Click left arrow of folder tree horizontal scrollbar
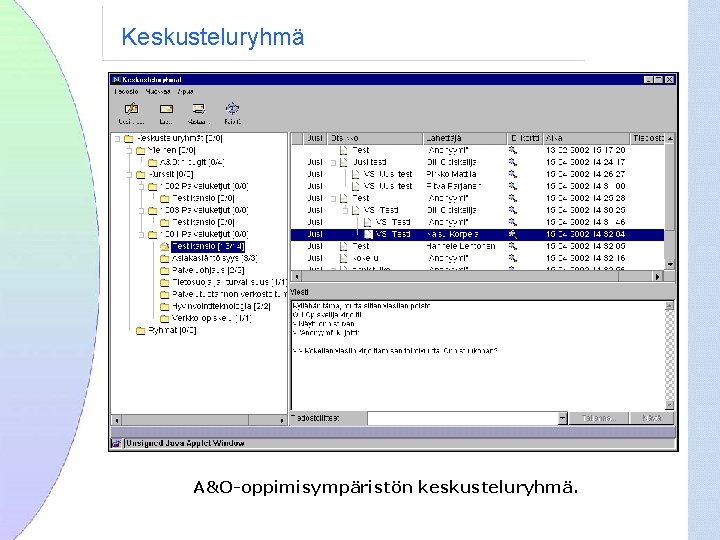The width and height of the screenshot is (720, 540). click(117, 420)
